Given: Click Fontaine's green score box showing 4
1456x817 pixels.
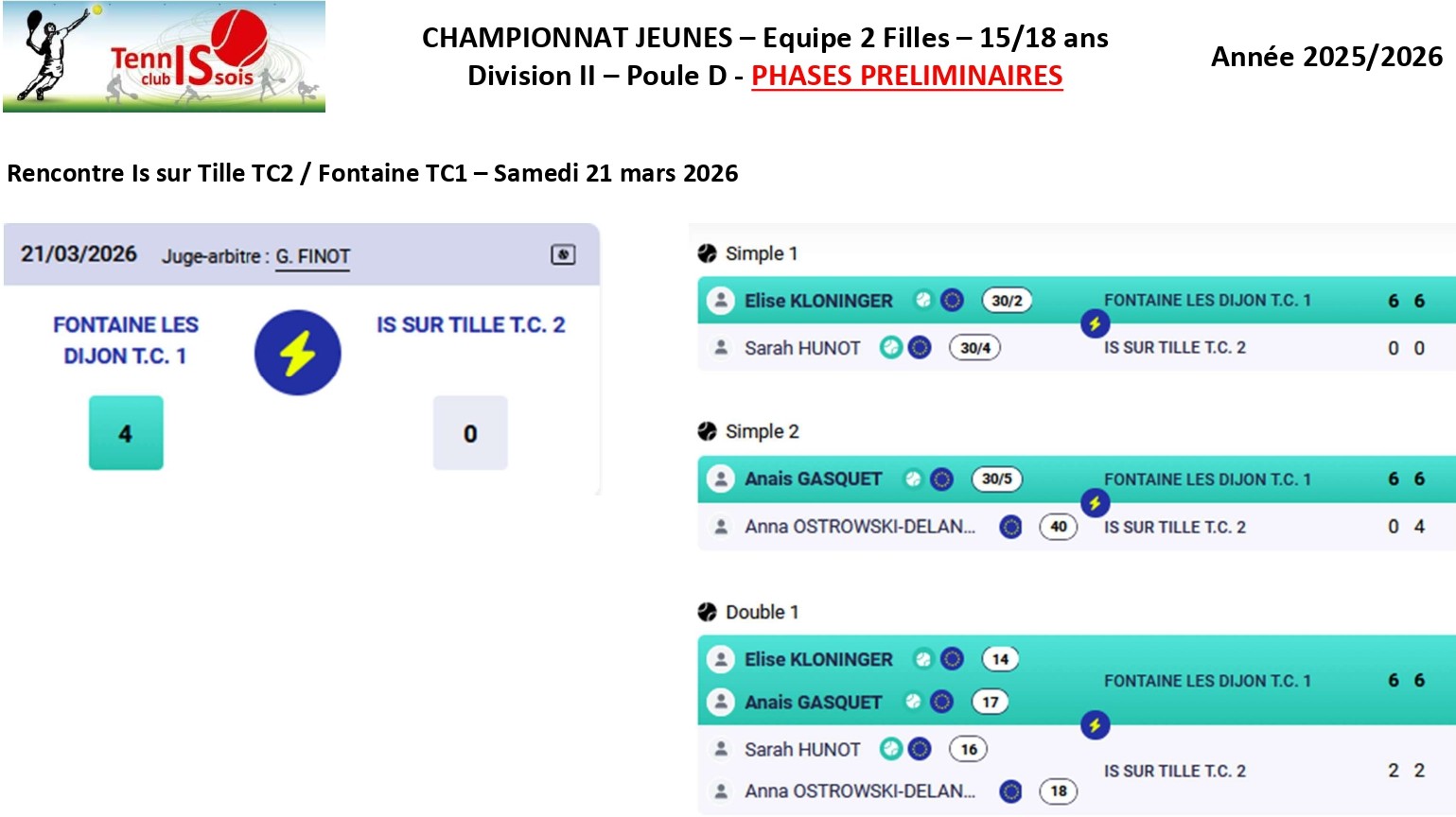Looking at the screenshot, I should (126, 433).
